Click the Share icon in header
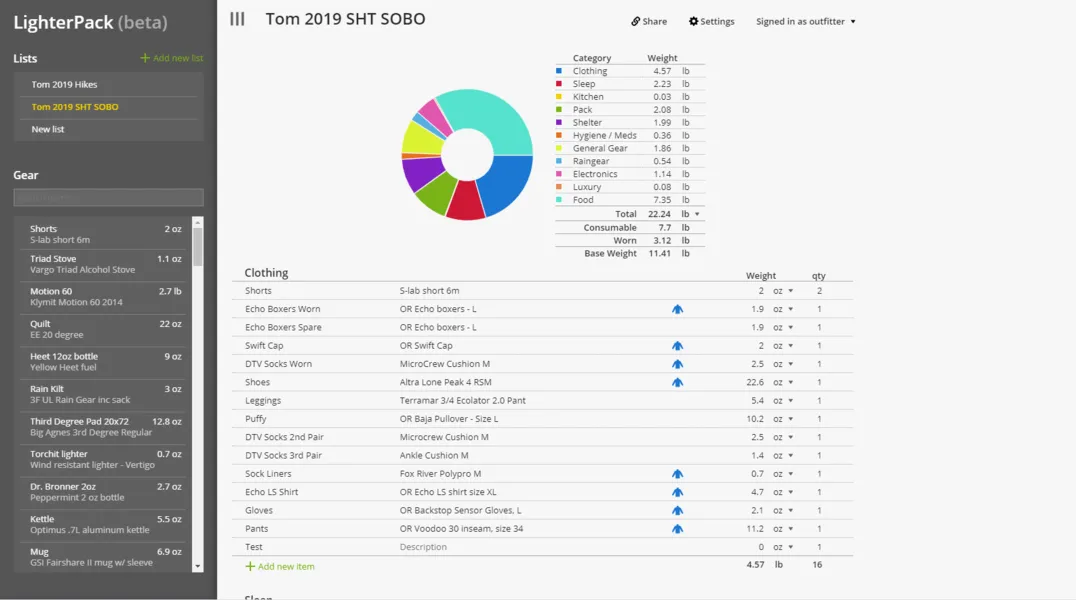The height and width of the screenshot is (600, 1076). [x=635, y=22]
